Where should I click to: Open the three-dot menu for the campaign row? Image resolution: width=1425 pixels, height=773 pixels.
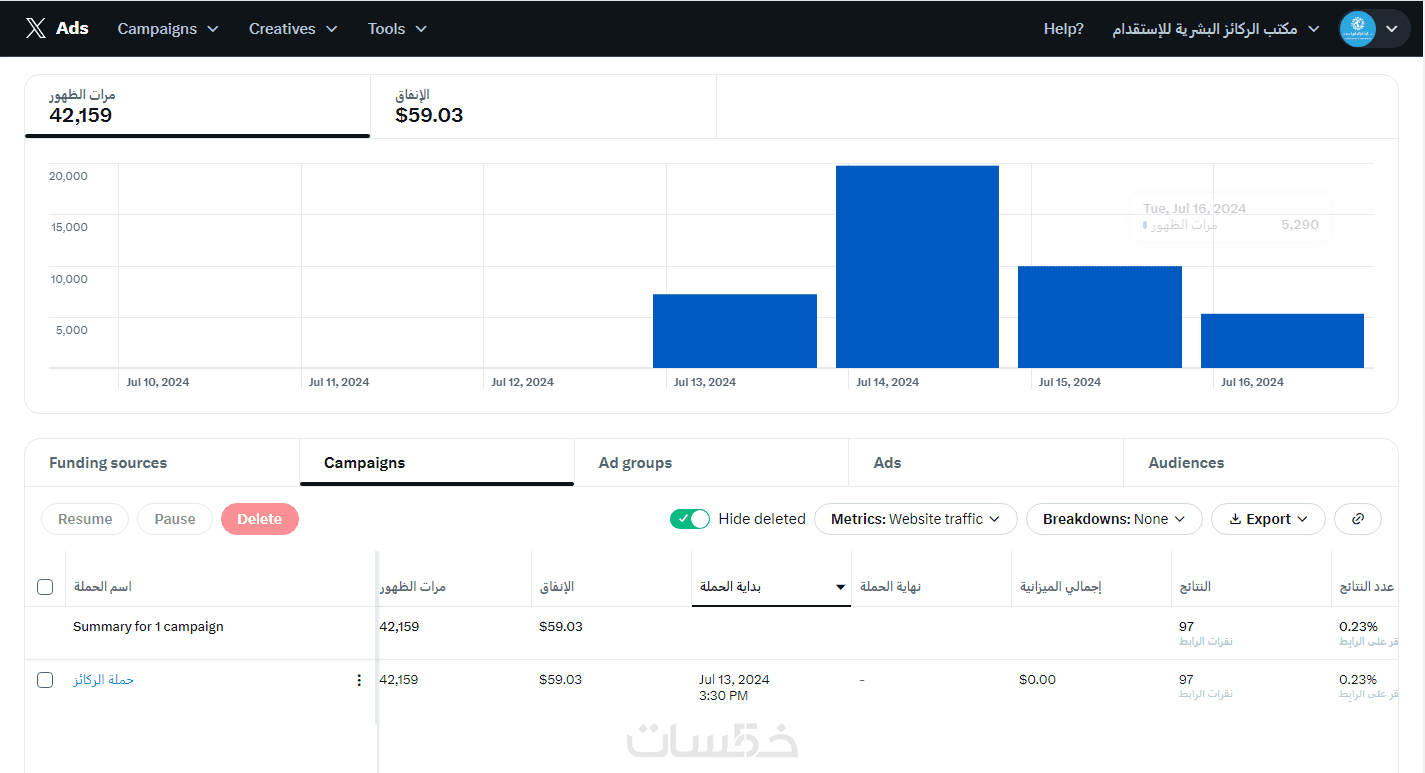tap(360, 680)
